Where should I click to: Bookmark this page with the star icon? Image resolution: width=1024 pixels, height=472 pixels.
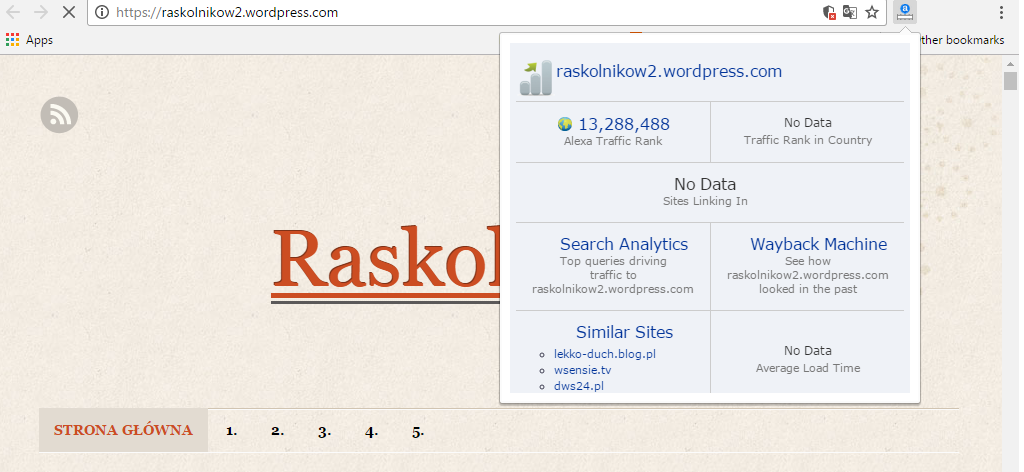pos(872,12)
